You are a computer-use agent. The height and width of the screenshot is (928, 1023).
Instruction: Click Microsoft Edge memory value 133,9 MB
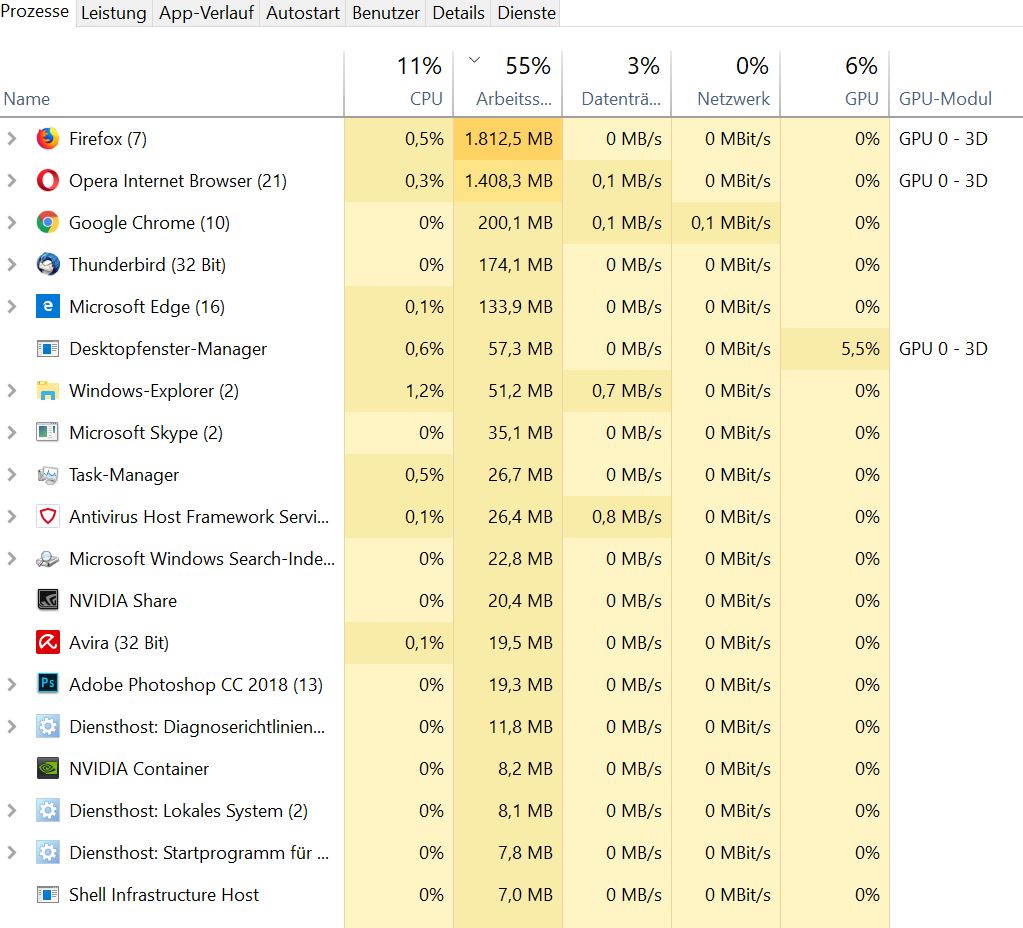(x=508, y=306)
